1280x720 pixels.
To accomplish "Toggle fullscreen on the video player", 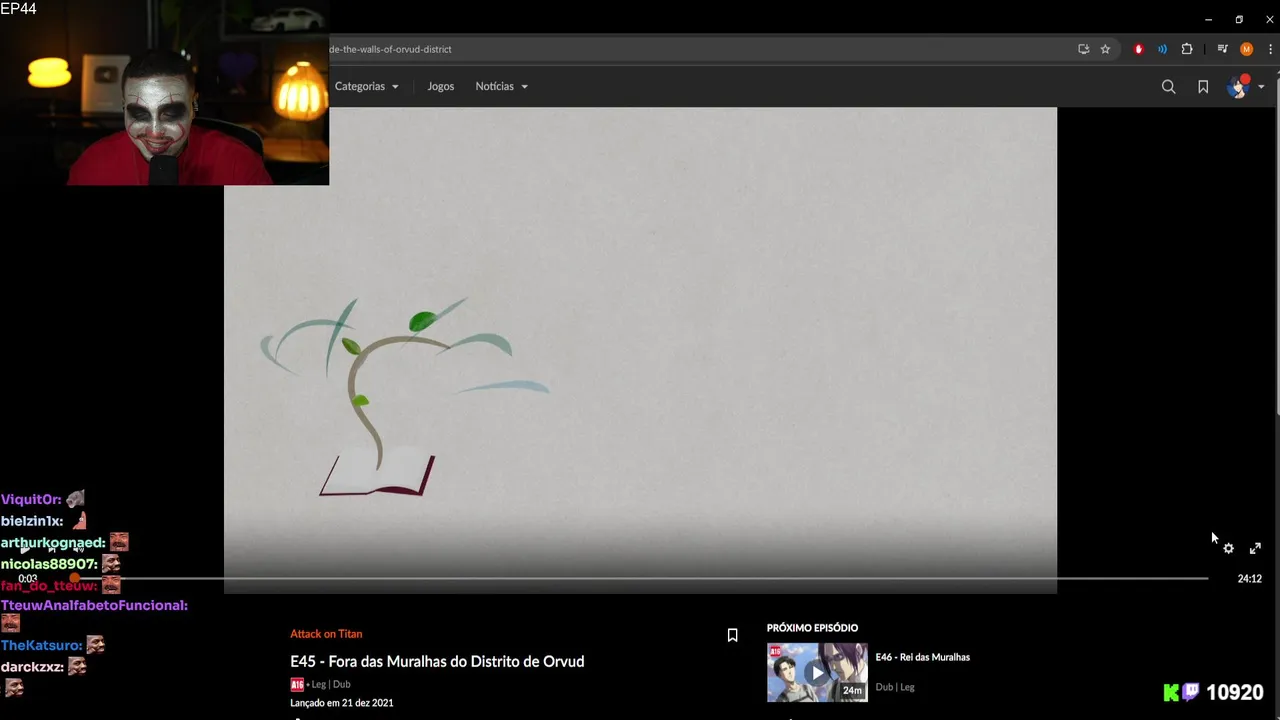I will [x=1255, y=548].
